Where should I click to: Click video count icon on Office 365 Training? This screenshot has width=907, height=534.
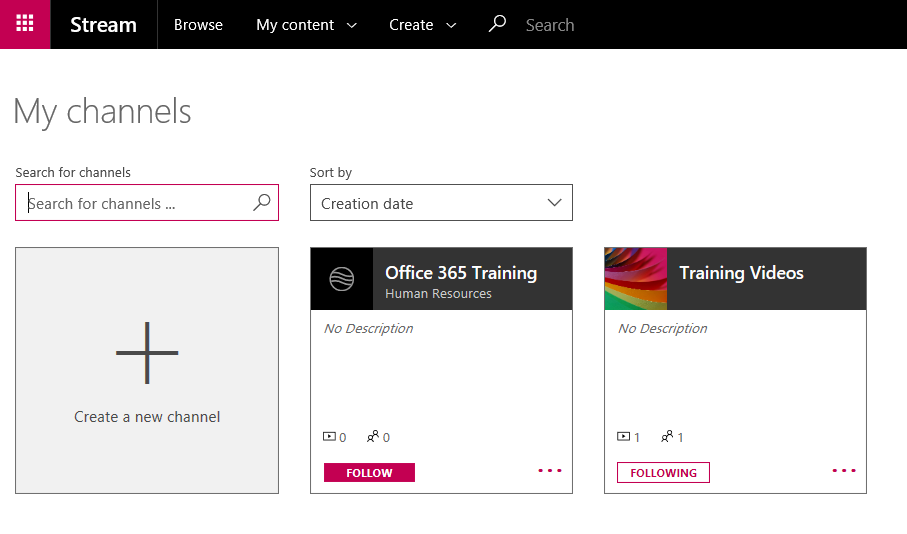[x=330, y=437]
